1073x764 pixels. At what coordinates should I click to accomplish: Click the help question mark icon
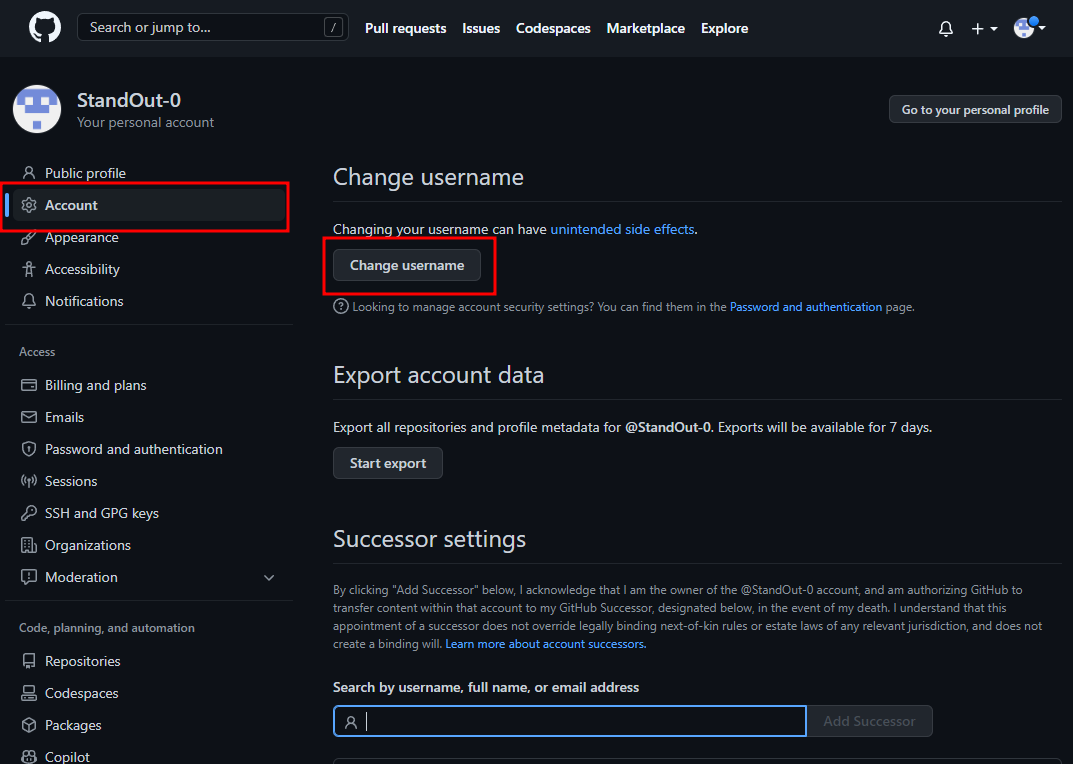pyautogui.click(x=341, y=306)
